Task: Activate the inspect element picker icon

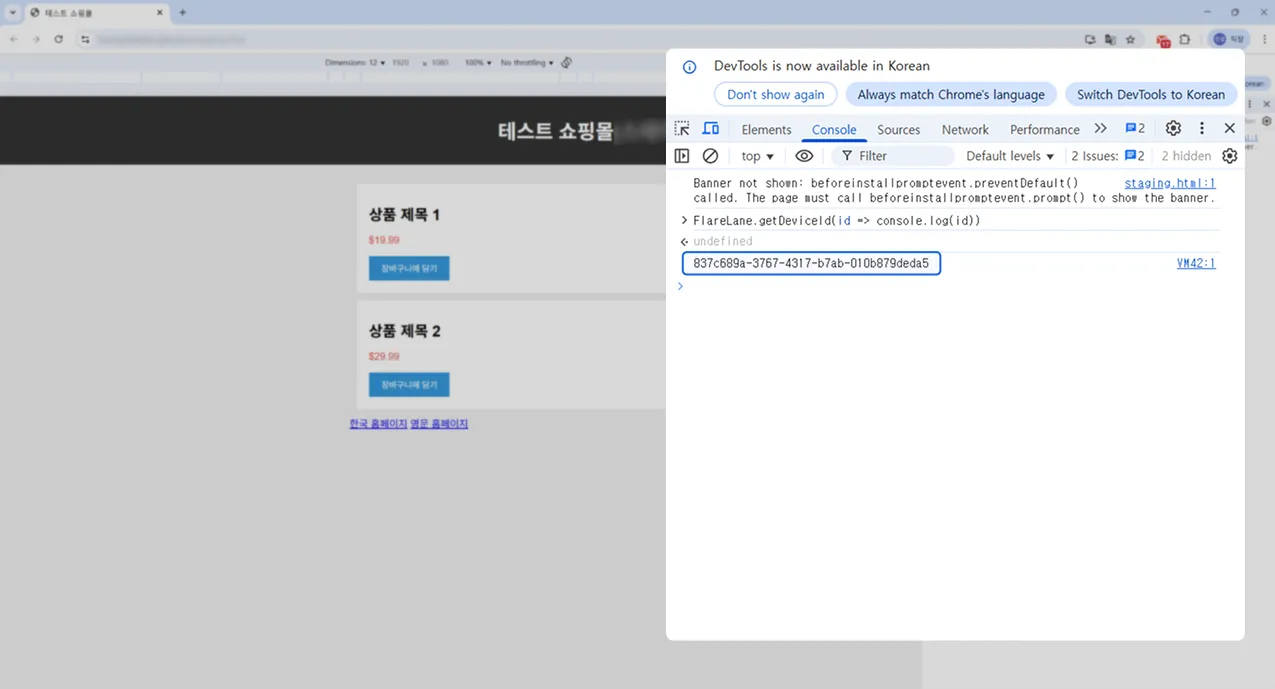Action: tap(682, 129)
